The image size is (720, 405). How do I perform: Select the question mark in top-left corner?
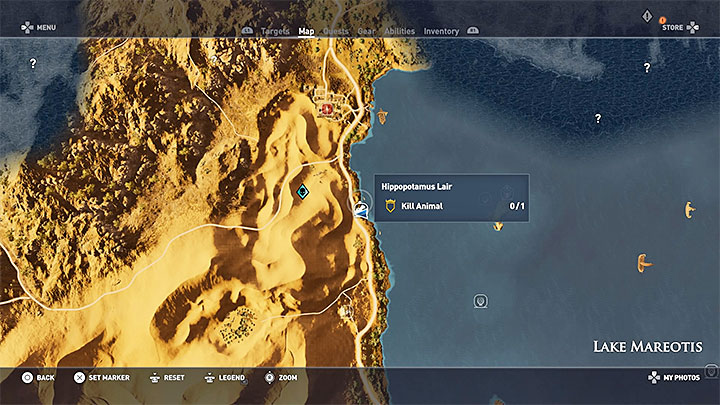[x=33, y=63]
